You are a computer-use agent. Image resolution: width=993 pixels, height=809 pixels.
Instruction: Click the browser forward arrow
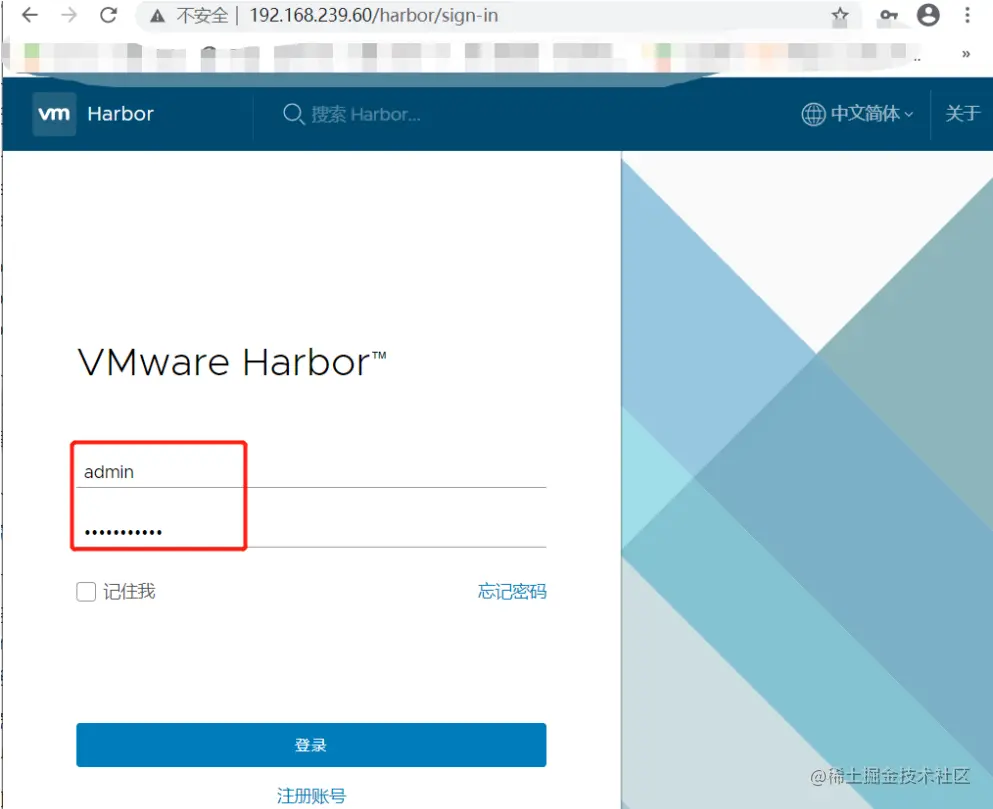point(69,15)
